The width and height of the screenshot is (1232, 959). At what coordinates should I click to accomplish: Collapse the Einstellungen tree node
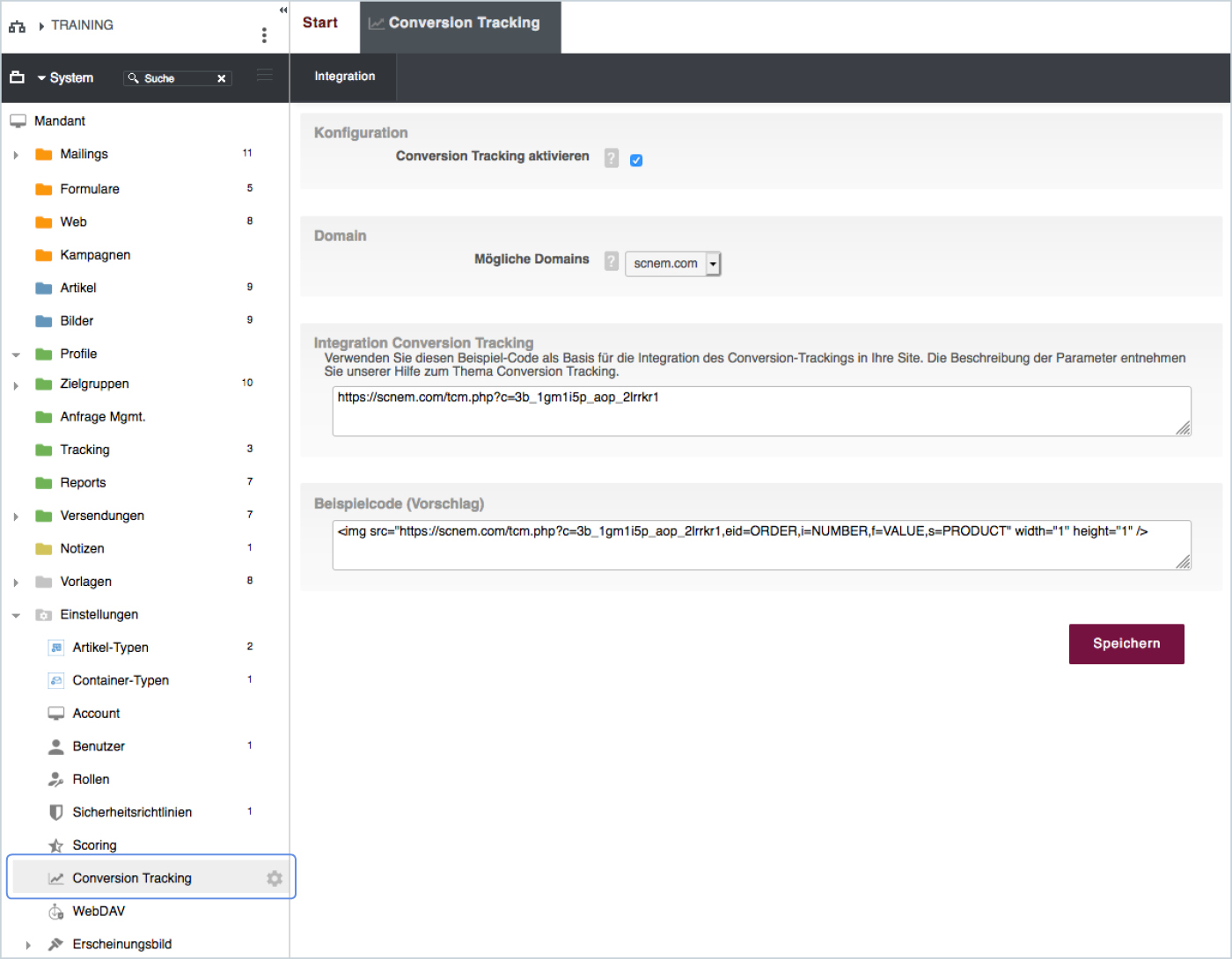click(x=16, y=615)
